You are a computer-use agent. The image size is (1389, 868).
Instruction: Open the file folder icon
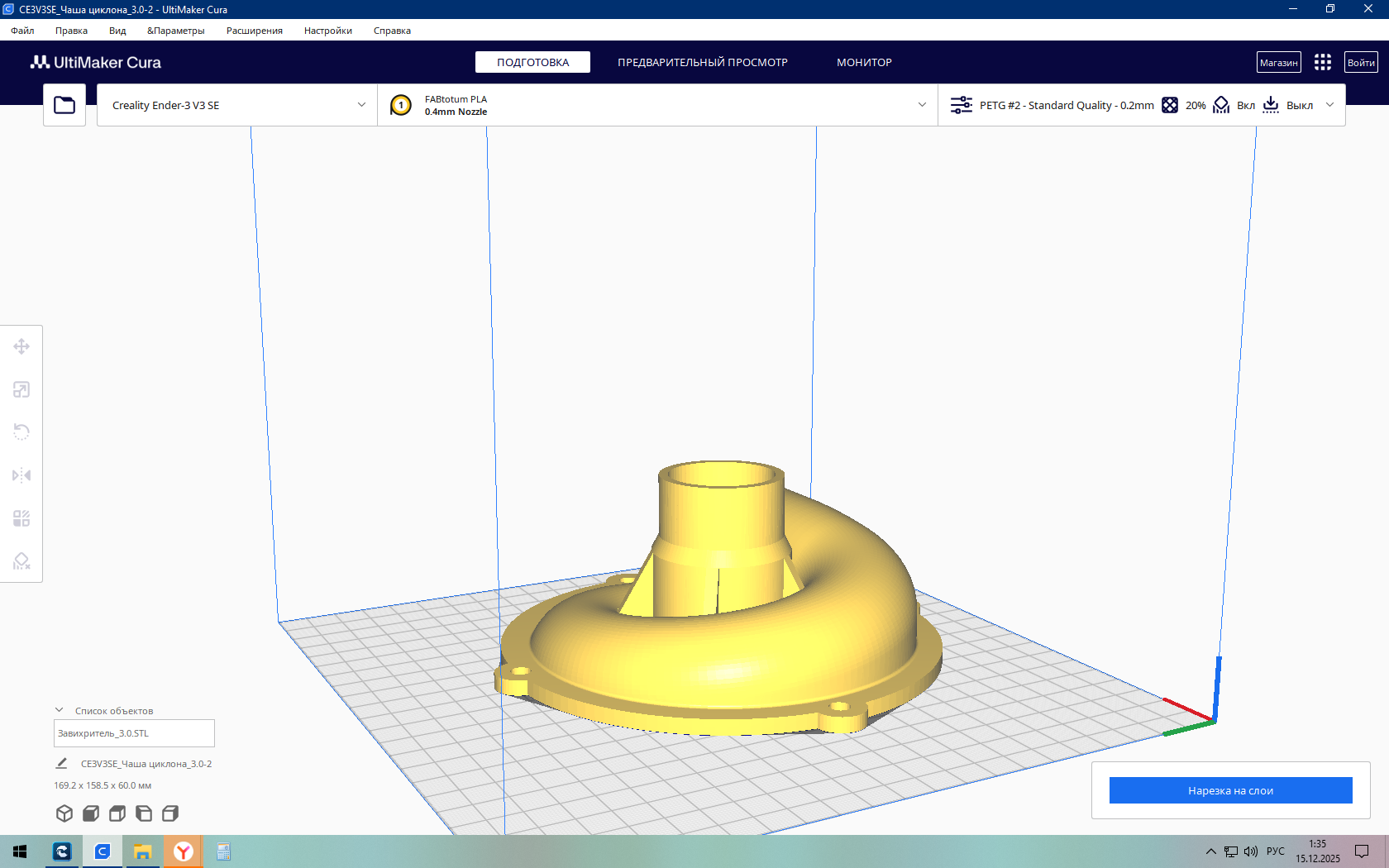tap(64, 105)
